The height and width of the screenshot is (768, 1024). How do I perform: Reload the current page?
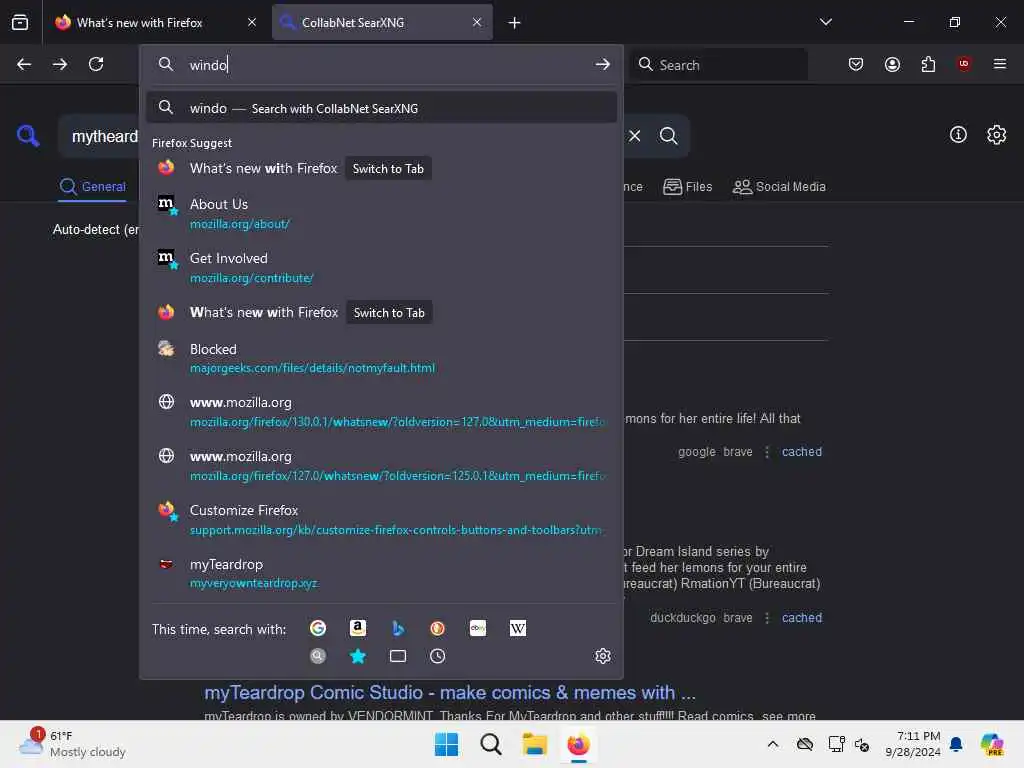click(96, 64)
